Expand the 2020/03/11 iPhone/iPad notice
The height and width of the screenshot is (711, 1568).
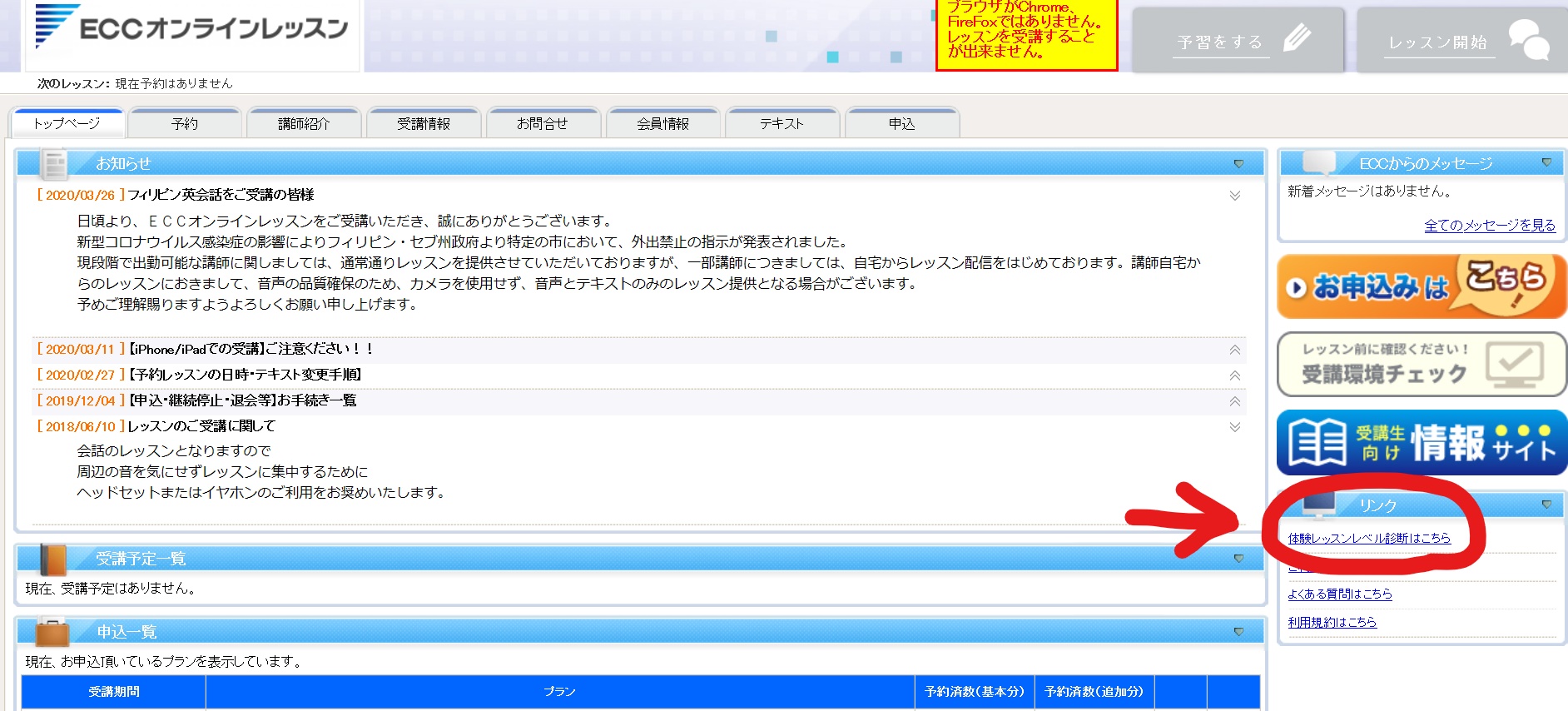pos(1235,350)
